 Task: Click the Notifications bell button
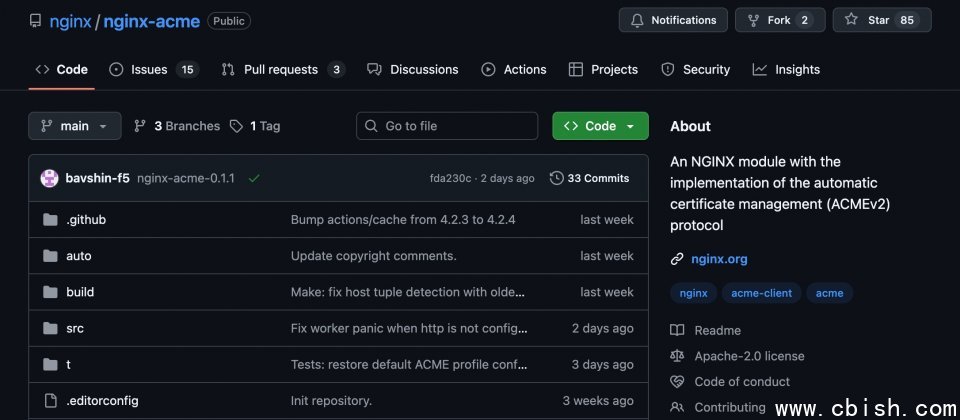coord(673,20)
